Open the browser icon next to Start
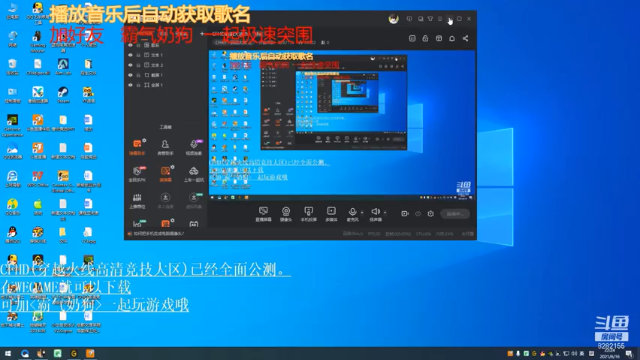 25,353
